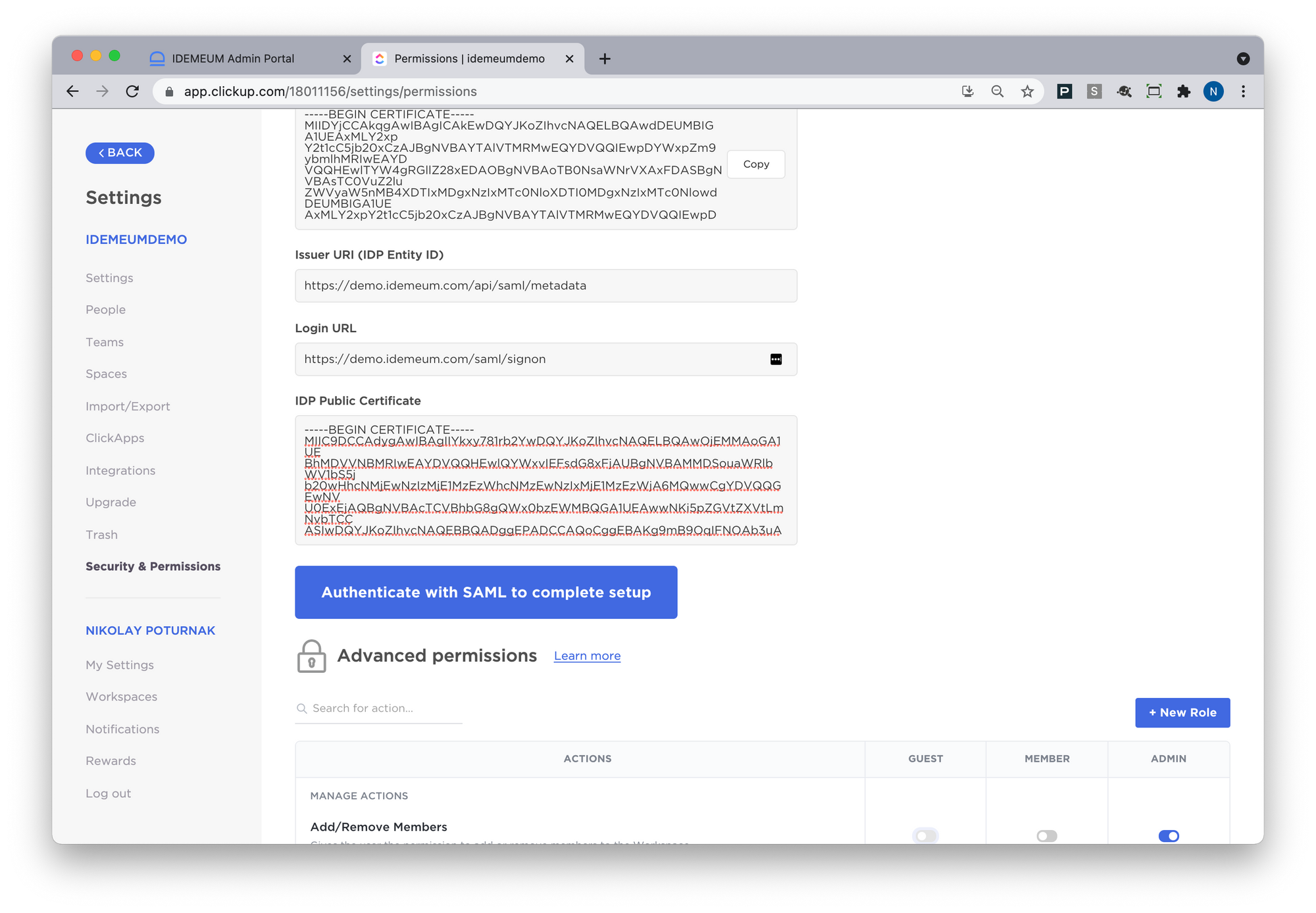
Task: Open Chrome's three-dot menu
Action: point(1243,91)
